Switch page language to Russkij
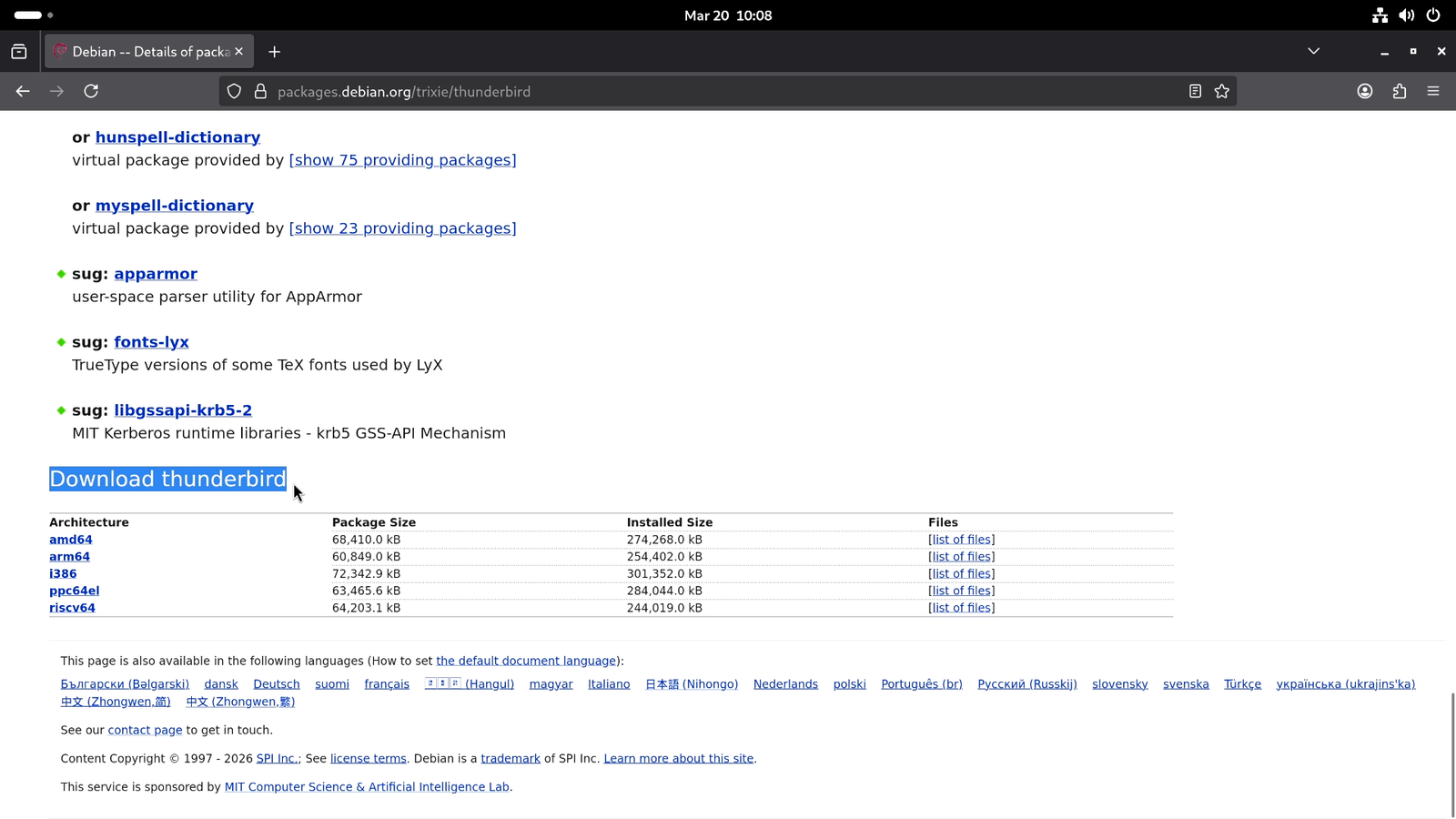 [x=1027, y=684]
